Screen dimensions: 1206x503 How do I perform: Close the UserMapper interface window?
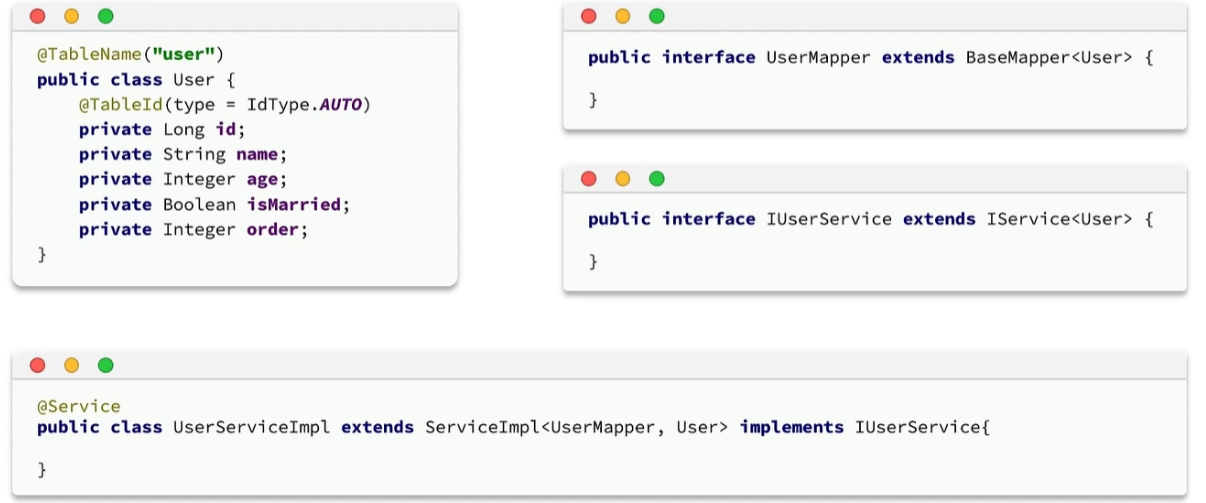[x=589, y=16]
